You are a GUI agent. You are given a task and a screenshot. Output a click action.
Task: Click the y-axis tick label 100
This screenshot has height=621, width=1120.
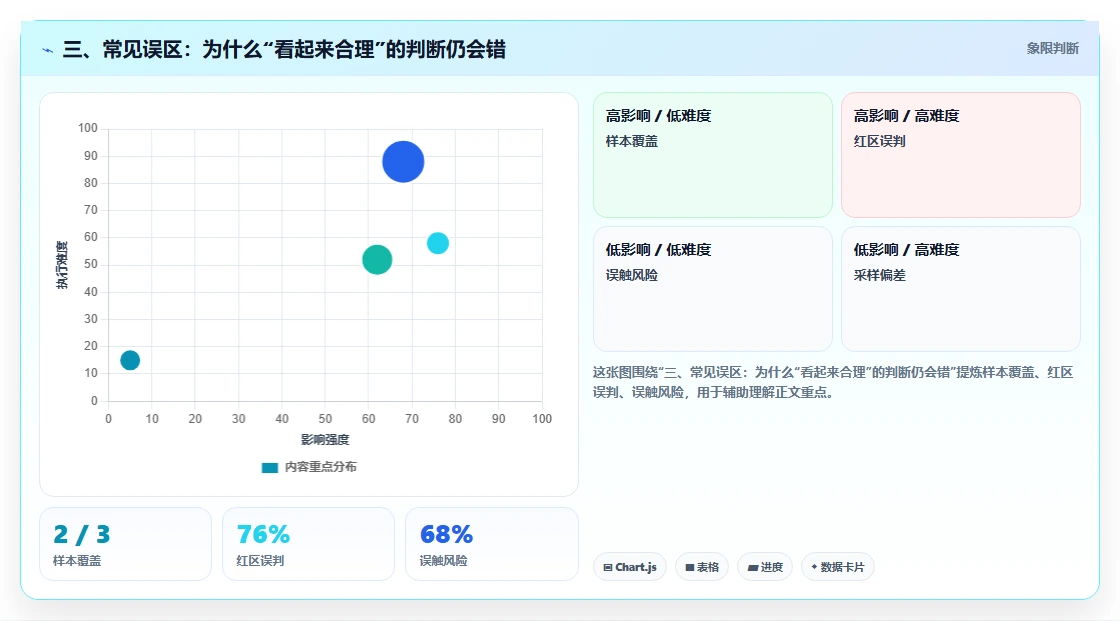coord(88,128)
